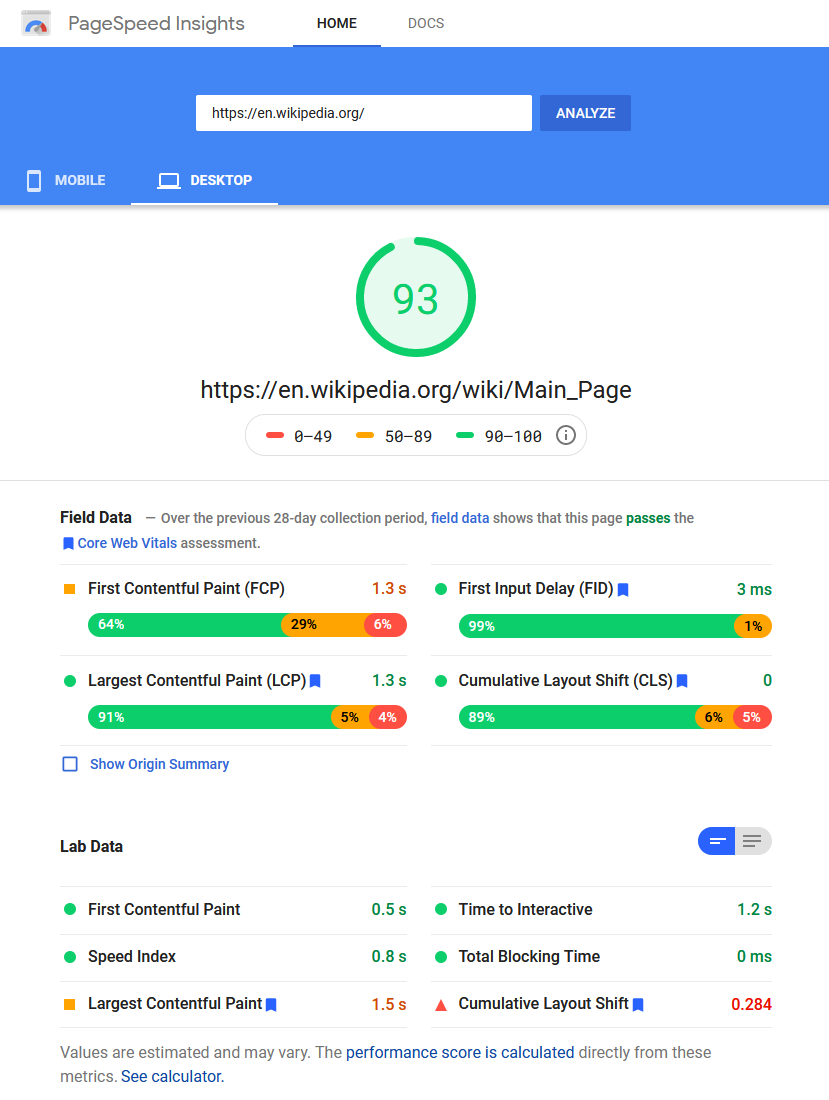This screenshot has width=829, height=1100.
Task: Click the analyzed URL Main_Page heading
Action: (416, 389)
